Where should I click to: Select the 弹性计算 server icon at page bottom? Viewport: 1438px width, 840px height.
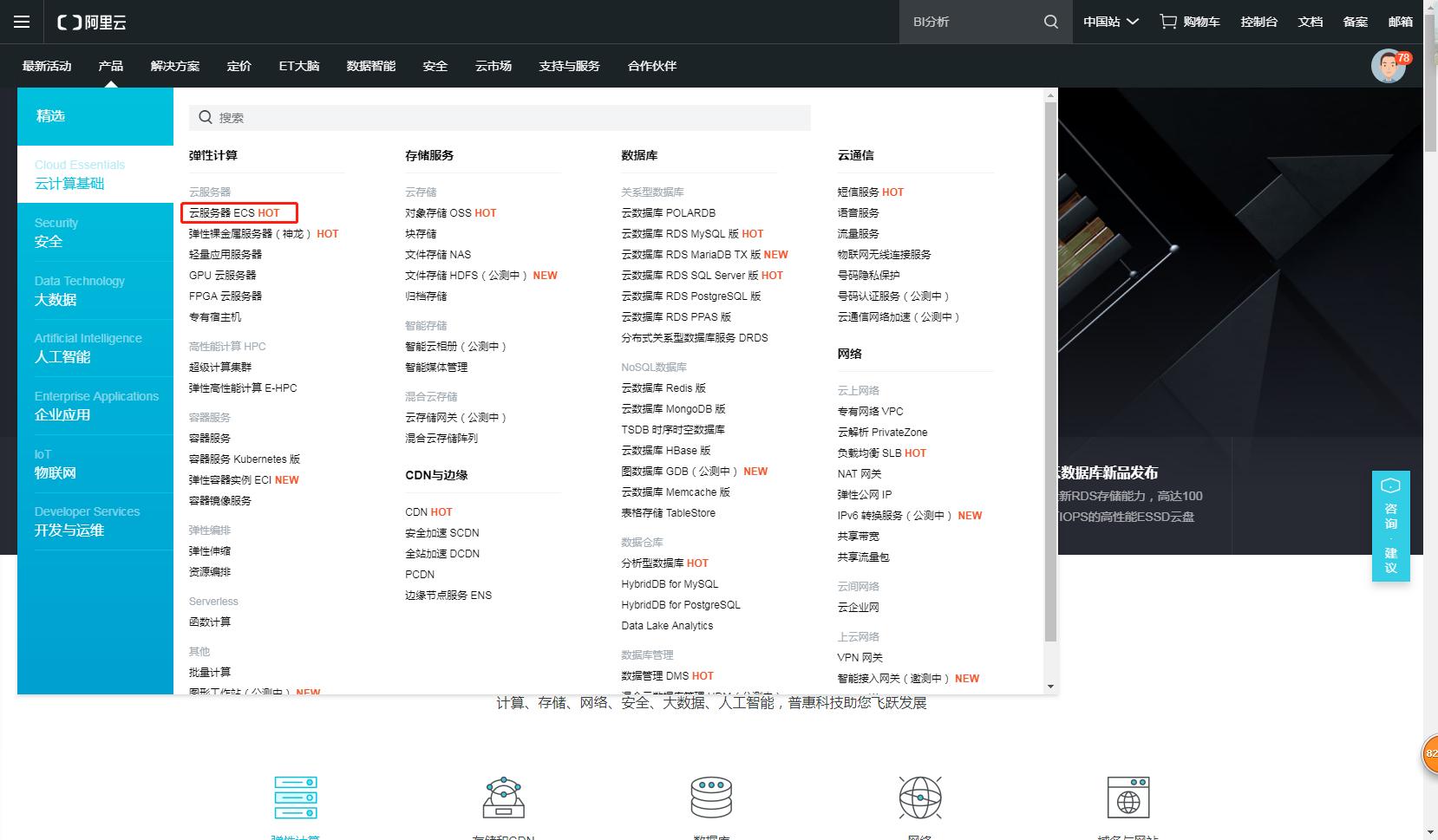pos(295,798)
